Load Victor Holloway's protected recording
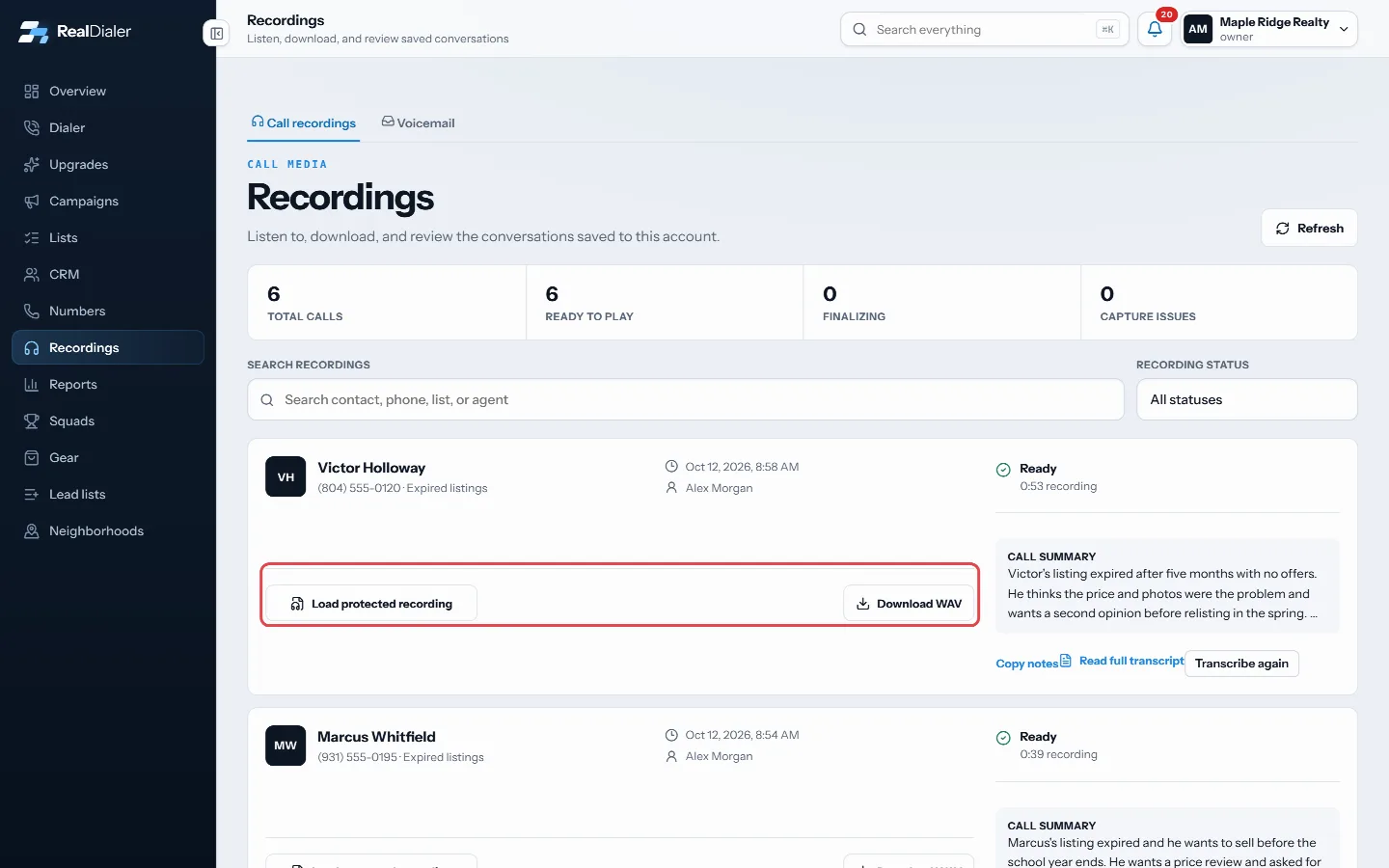Viewport: 1389px width, 868px height. tap(371, 604)
